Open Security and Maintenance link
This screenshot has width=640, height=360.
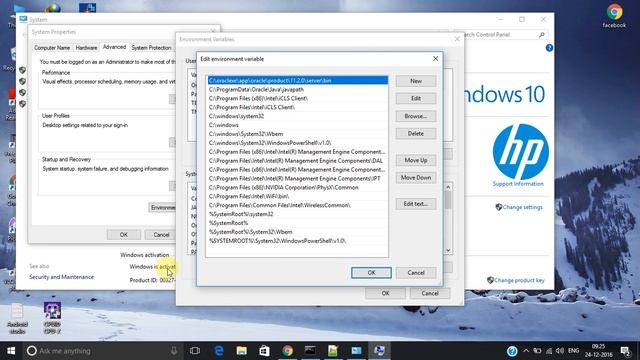click(61, 277)
